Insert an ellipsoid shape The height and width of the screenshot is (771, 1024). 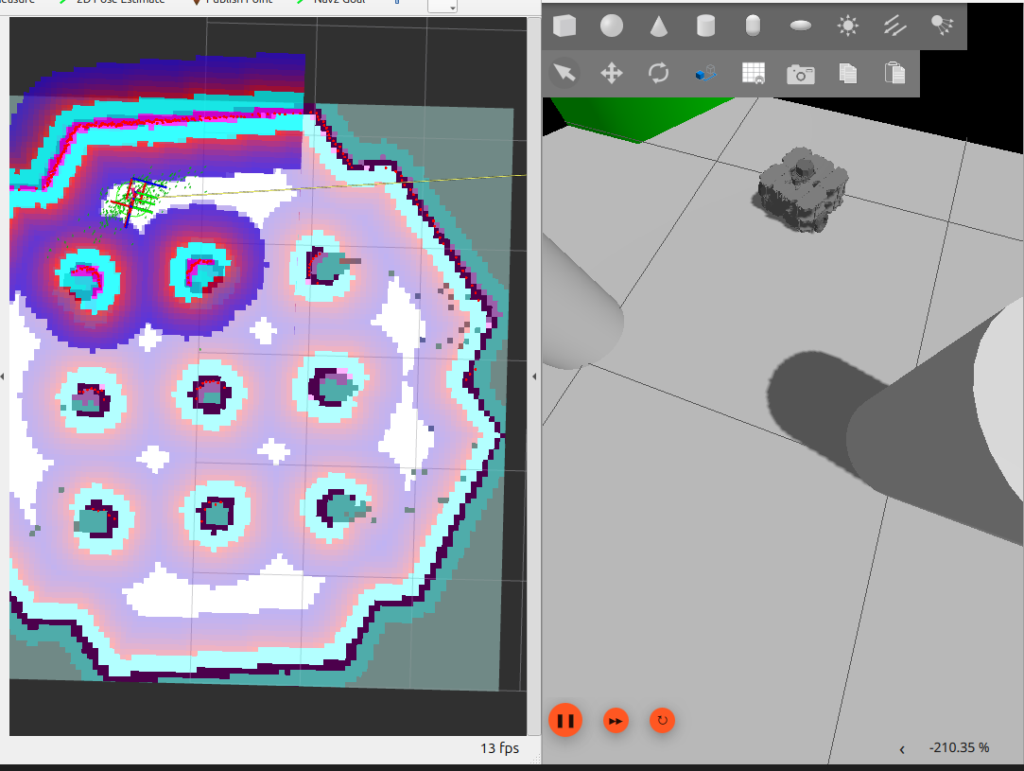point(800,26)
